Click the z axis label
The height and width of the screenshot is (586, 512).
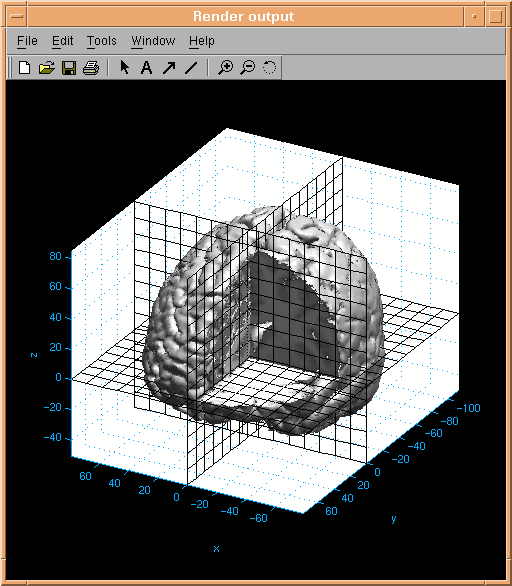(x=34, y=355)
